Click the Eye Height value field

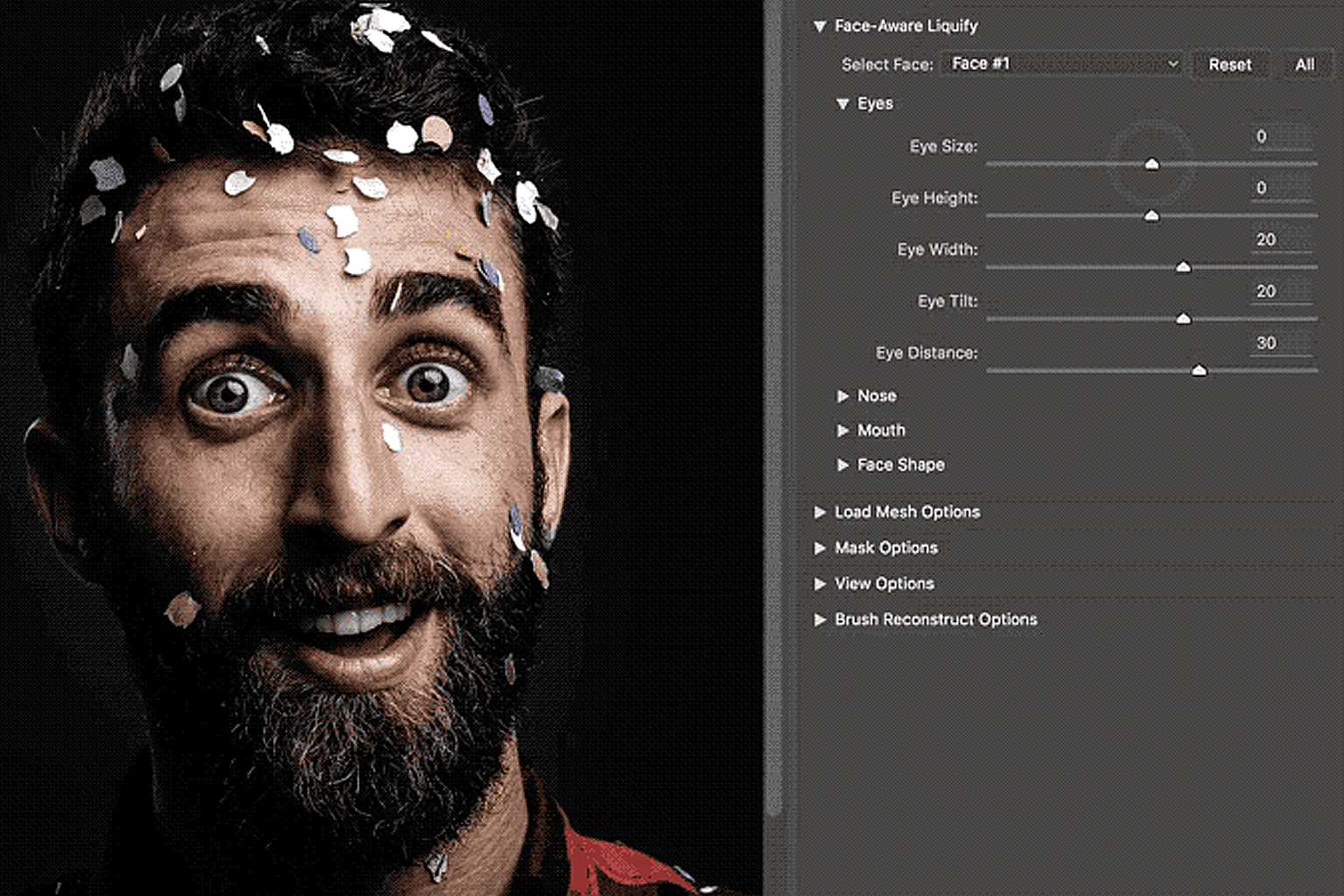coord(1281,189)
